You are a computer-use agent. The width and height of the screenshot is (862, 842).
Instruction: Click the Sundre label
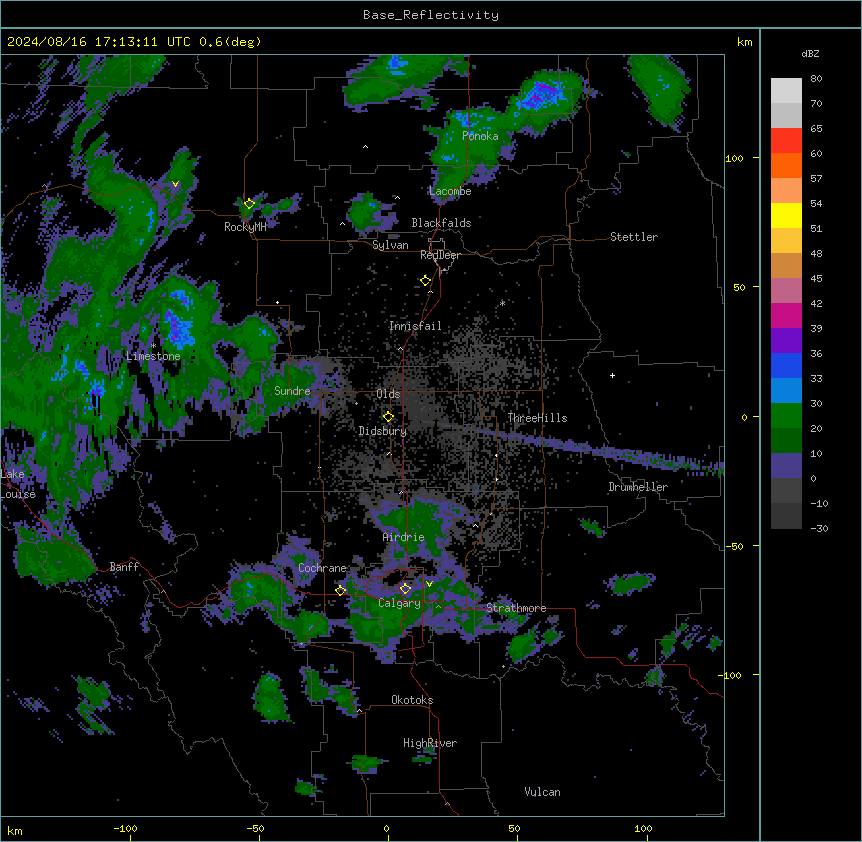pyautogui.click(x=292, y=391)
